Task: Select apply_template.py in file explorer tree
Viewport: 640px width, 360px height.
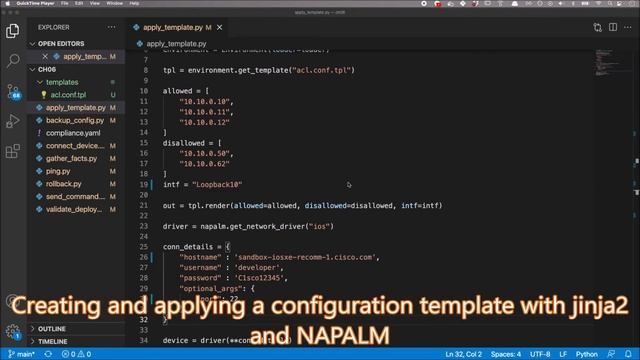Action: tap(76, 107)
